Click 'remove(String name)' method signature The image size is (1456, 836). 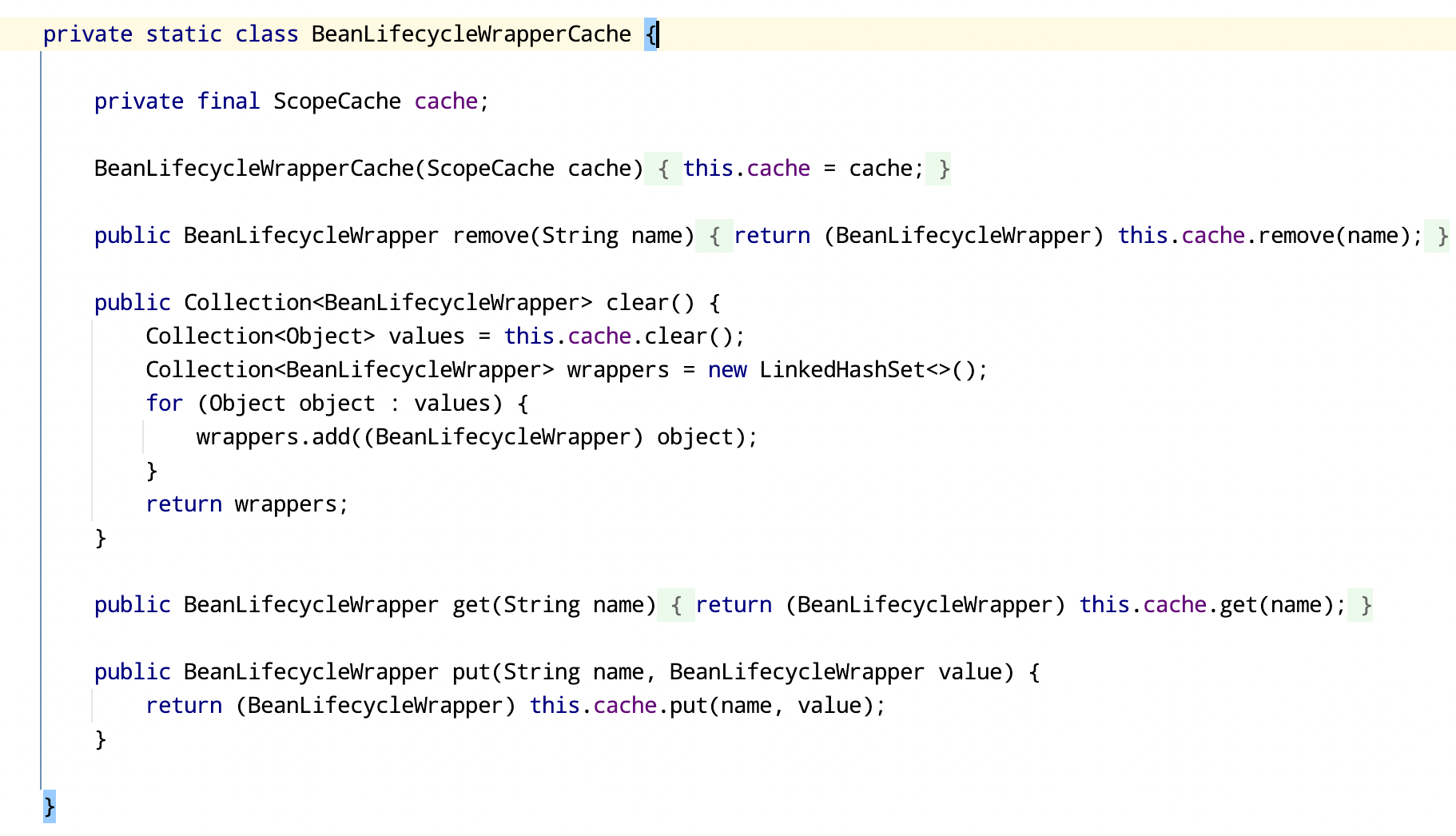coord(574,236)
